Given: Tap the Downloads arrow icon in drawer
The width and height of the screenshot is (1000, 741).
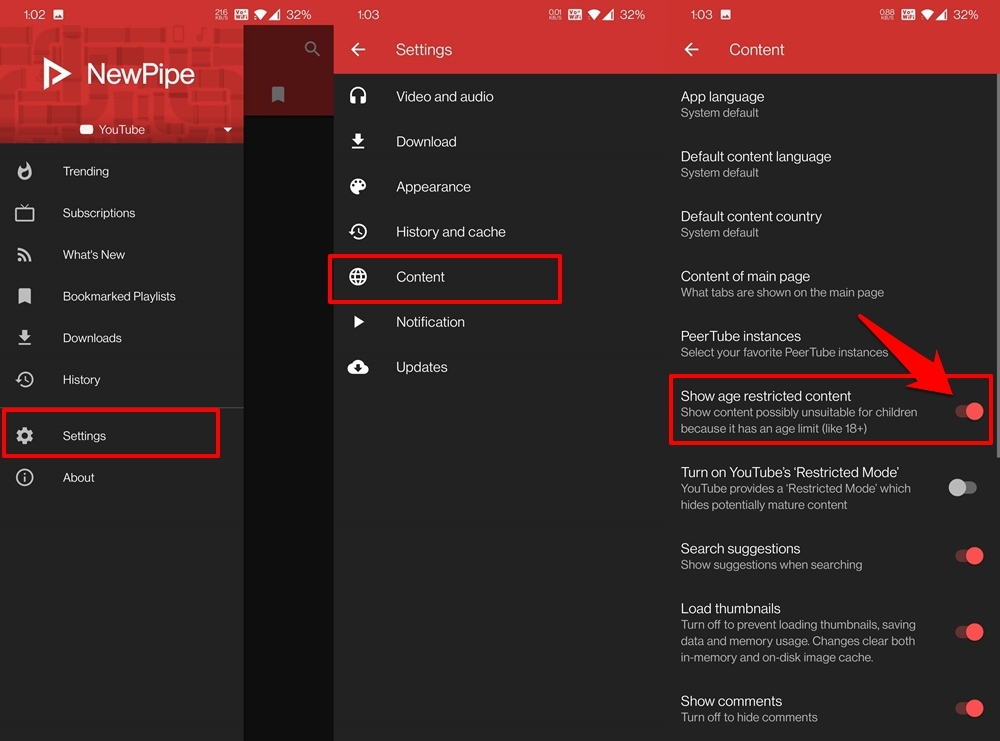Looking at the screenshot, I should (x=24, y=337).
